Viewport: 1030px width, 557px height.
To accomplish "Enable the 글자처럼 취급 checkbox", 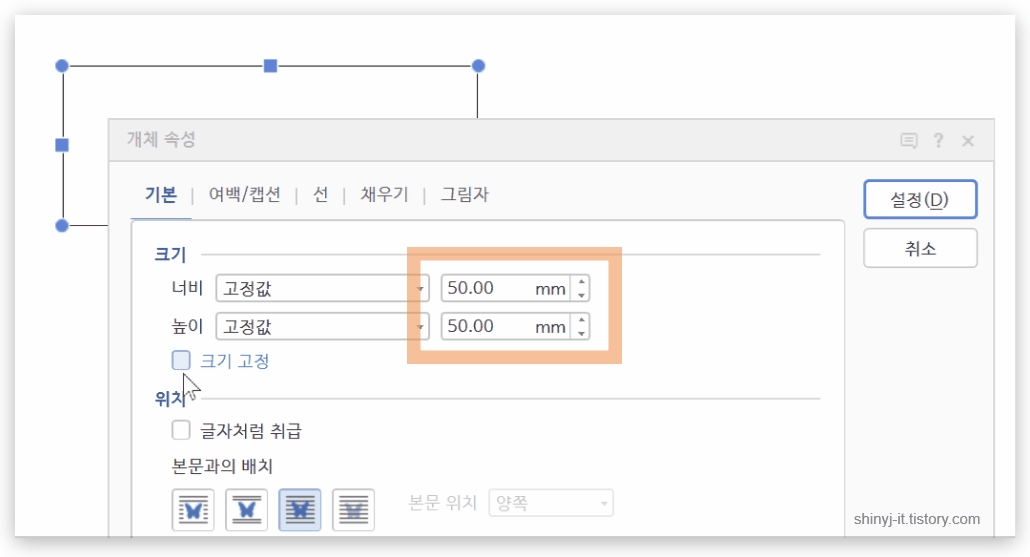I will [181, 430].
